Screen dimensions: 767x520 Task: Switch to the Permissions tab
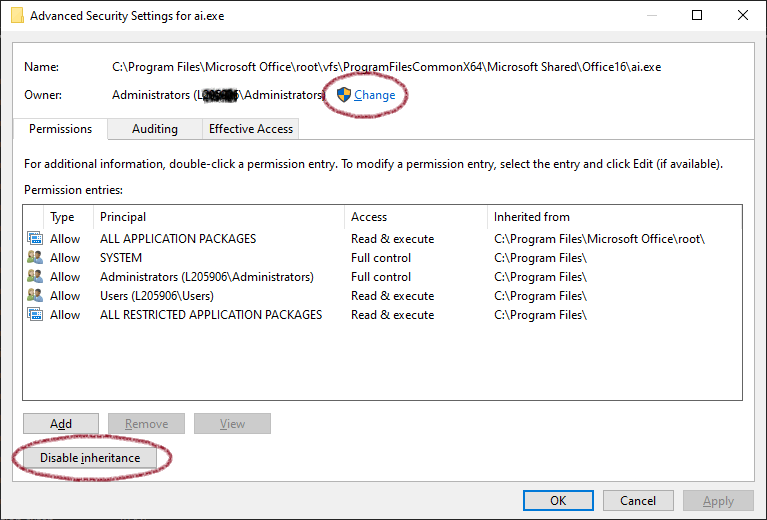[x=60, y=129]
